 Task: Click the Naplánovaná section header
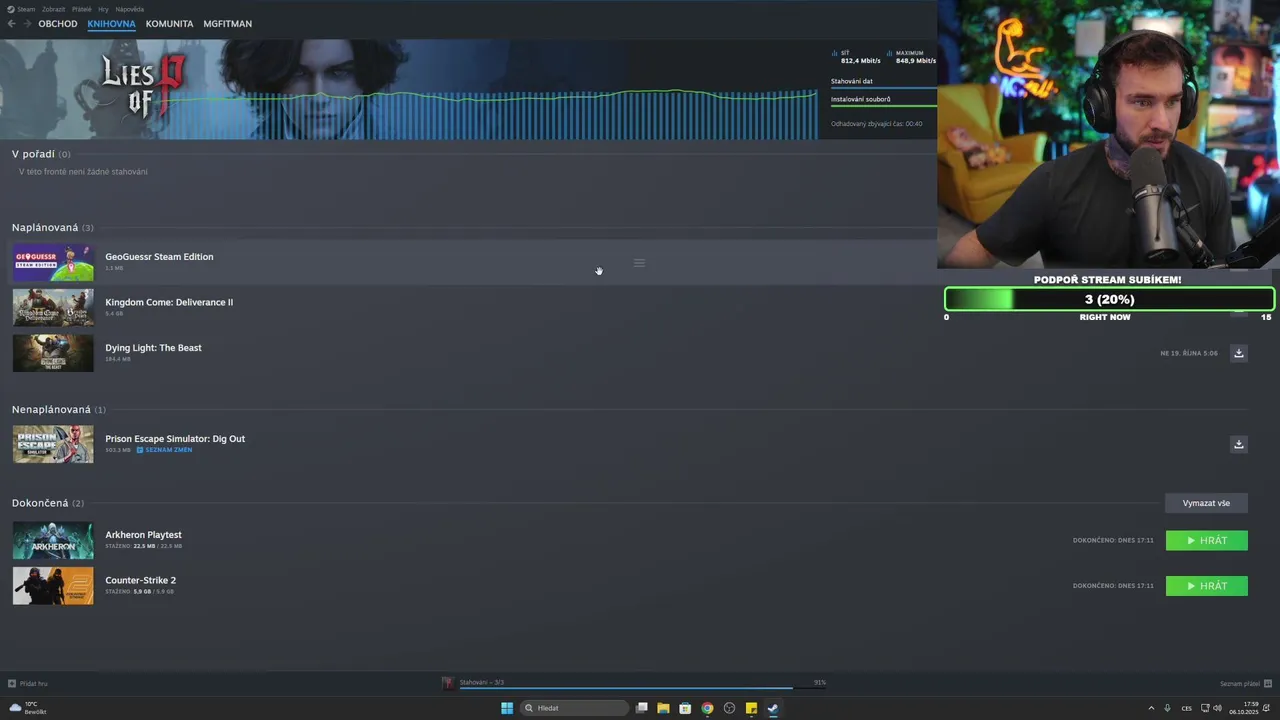(53, 228)
